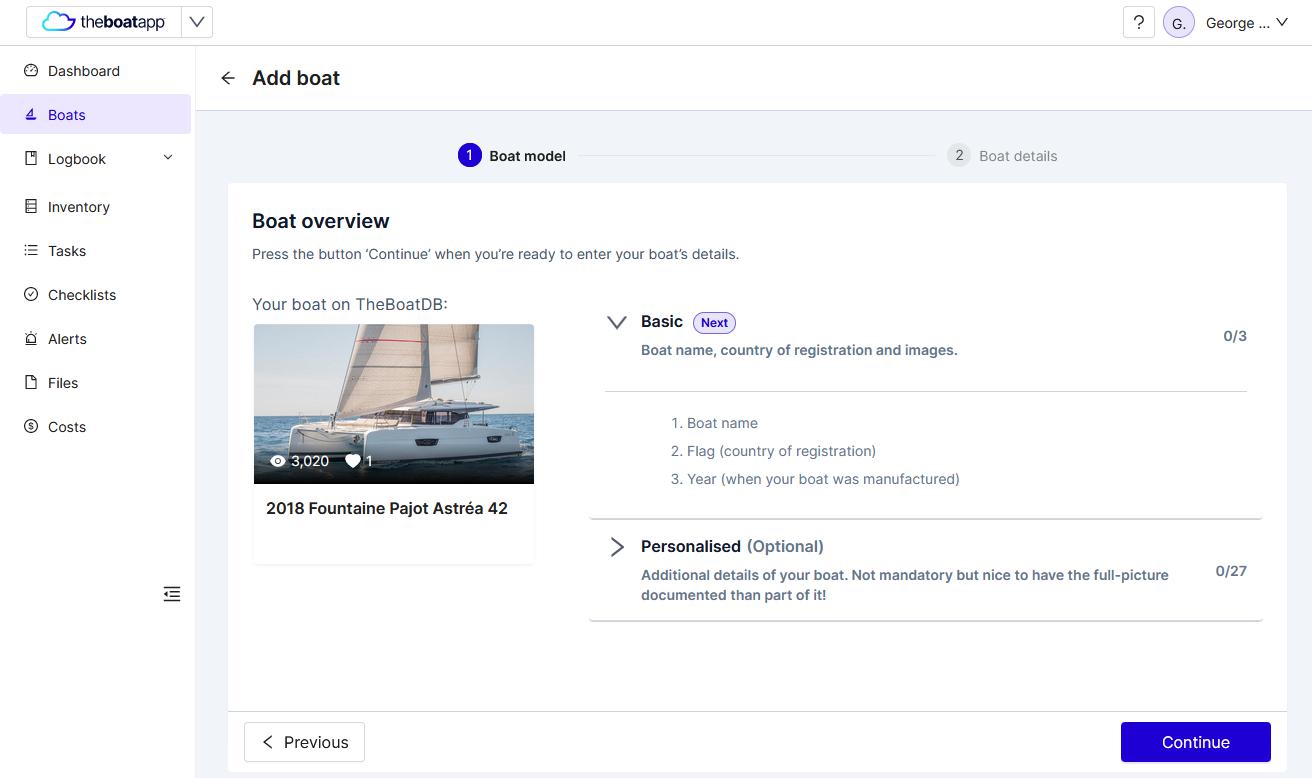Click the Basic section heading
The width and height of the screenshot is (1312, 778).
[662, 321]
